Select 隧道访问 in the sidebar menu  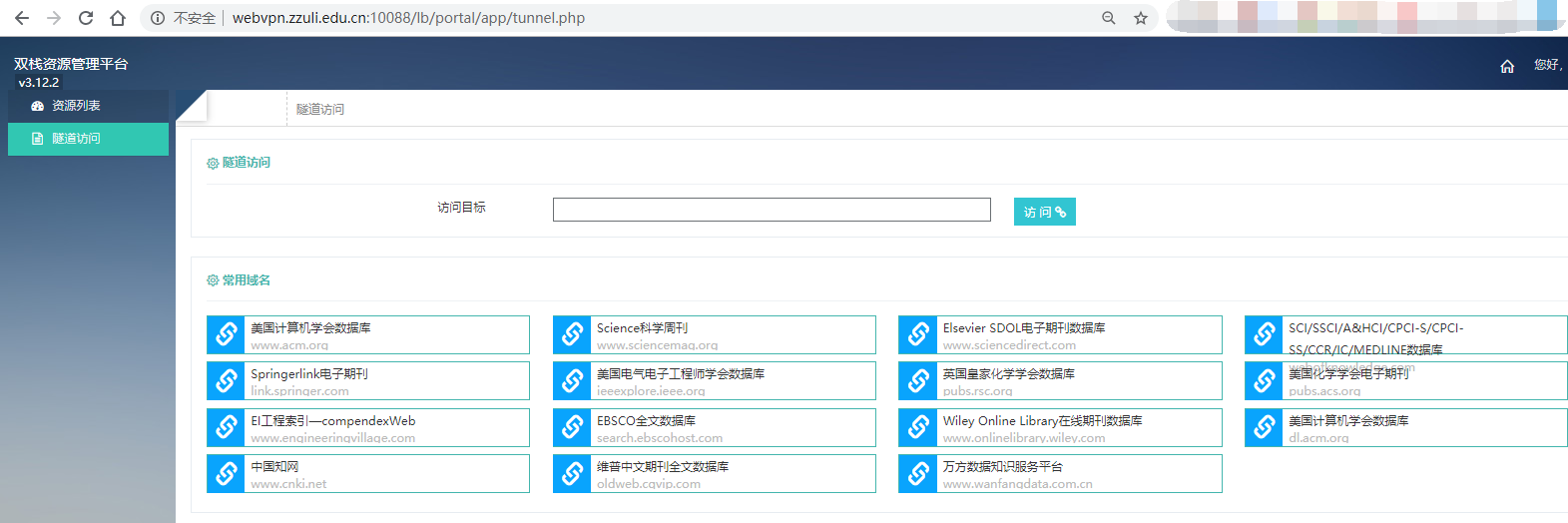click(76, 139)
